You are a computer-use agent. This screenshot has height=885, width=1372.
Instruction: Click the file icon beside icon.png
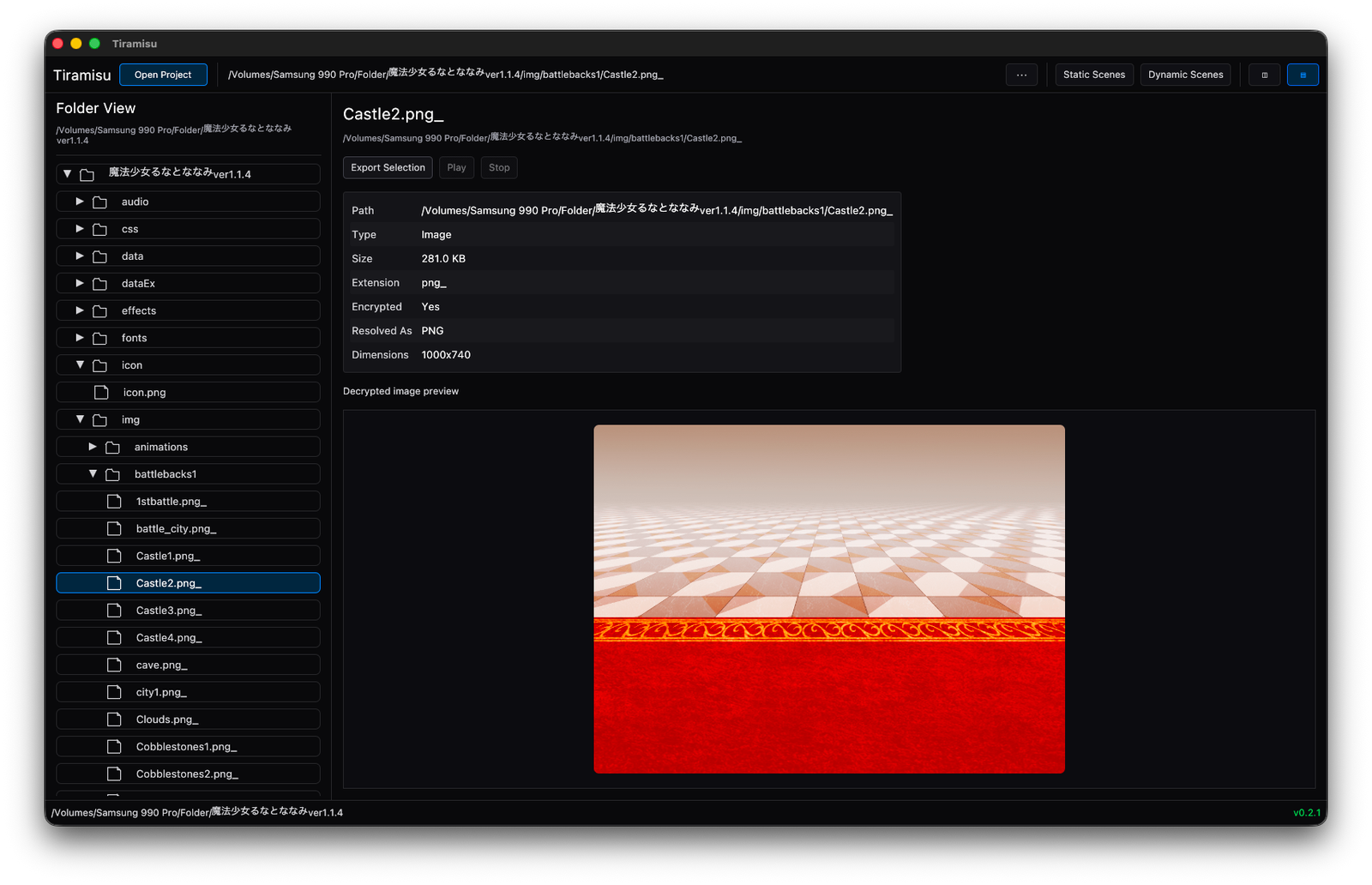tap(102, 392)
